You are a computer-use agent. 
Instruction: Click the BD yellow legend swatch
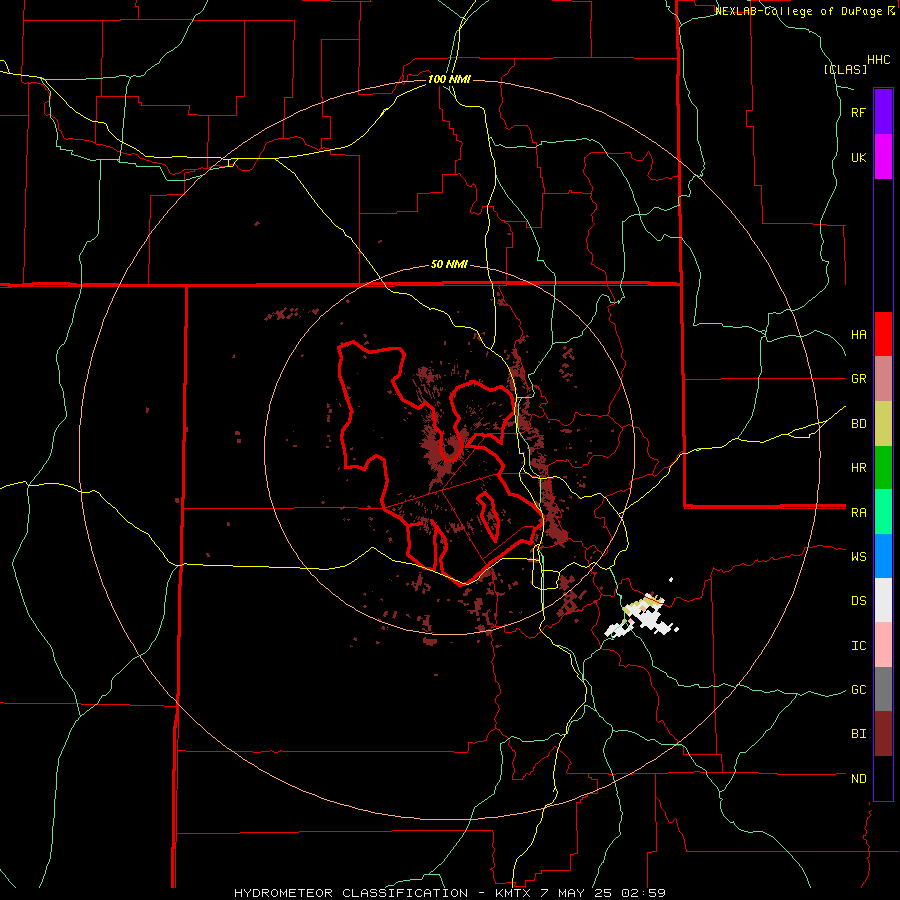pyautogui.click(x=883, y=424)
